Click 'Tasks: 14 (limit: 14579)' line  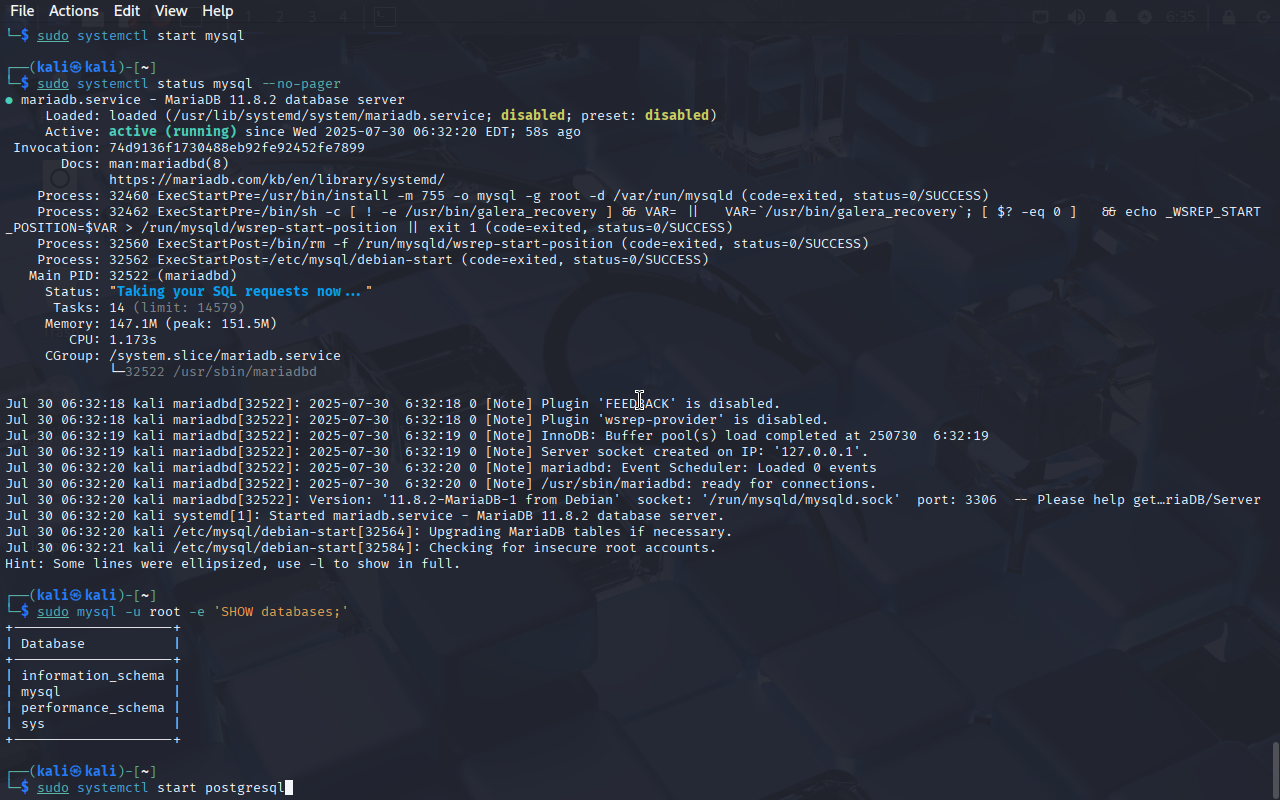pyautogui.click(x=149, y=308)
